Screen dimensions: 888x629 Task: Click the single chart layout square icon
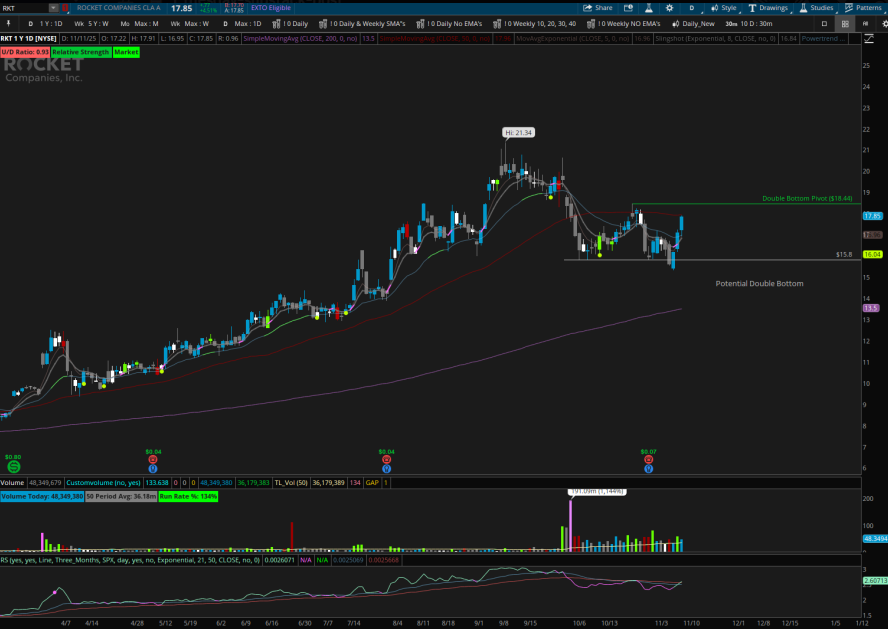(x=825, y=24)
